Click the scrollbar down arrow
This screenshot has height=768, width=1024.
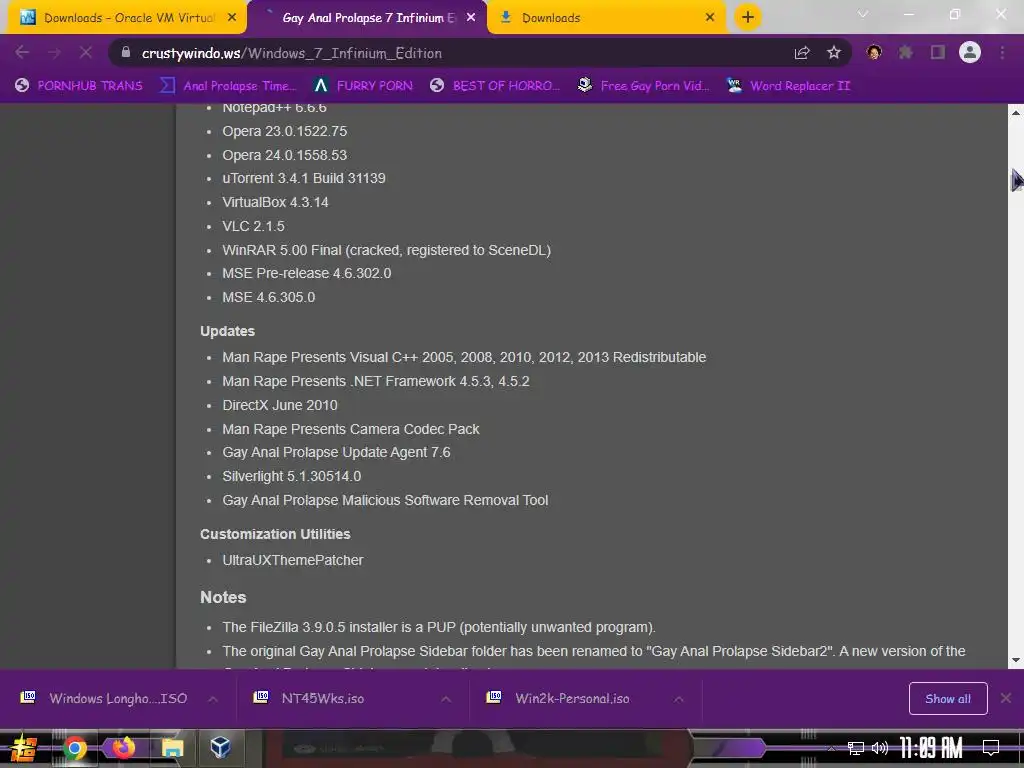click(x=1016, y=660)
